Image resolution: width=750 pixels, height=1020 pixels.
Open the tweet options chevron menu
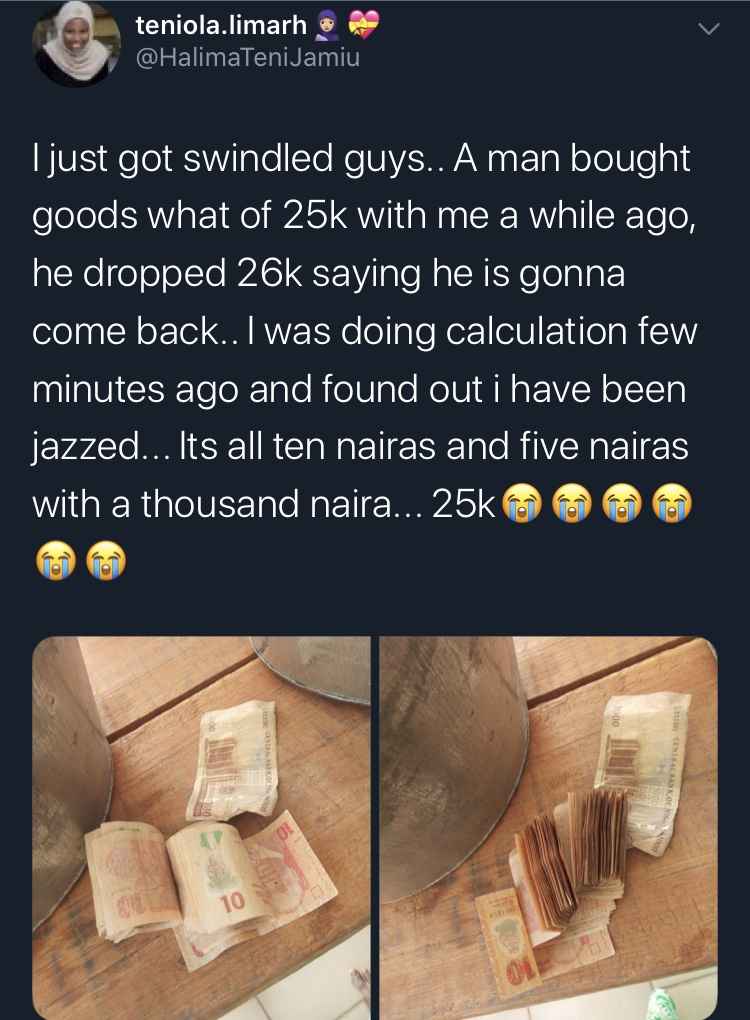coord(708,29)
